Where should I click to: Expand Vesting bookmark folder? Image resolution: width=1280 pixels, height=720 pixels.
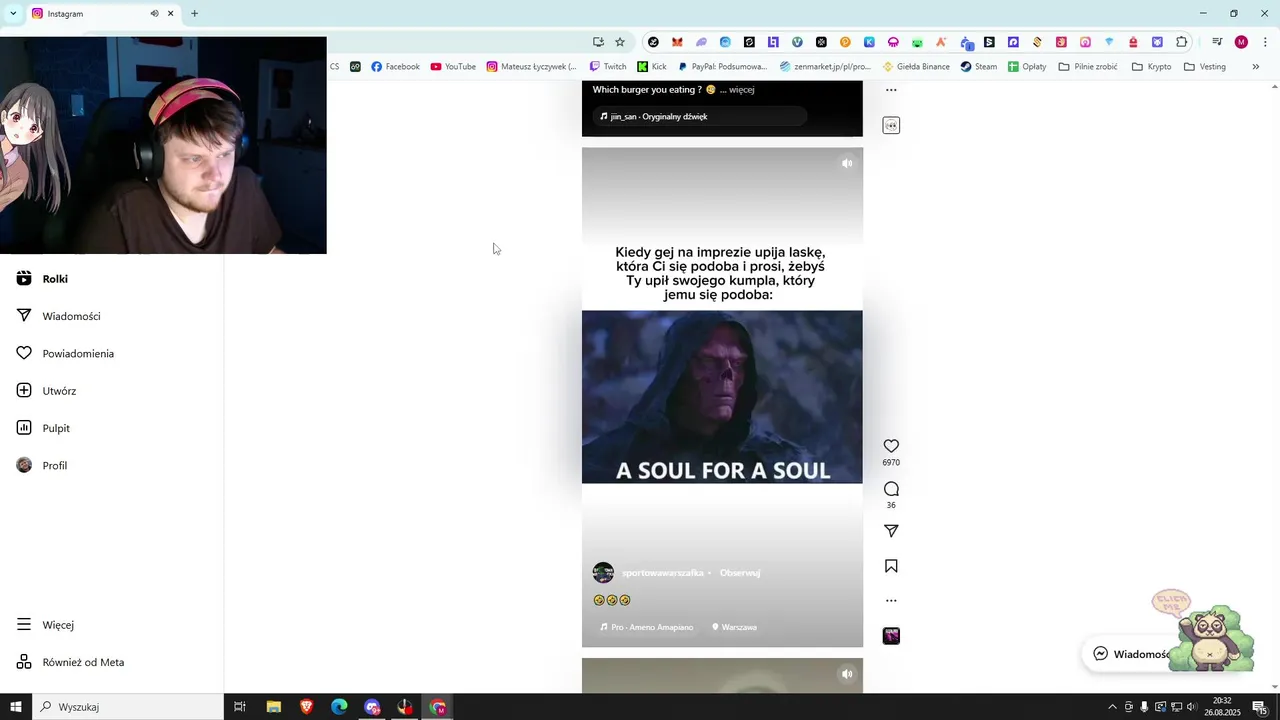tap(1204, 67)
